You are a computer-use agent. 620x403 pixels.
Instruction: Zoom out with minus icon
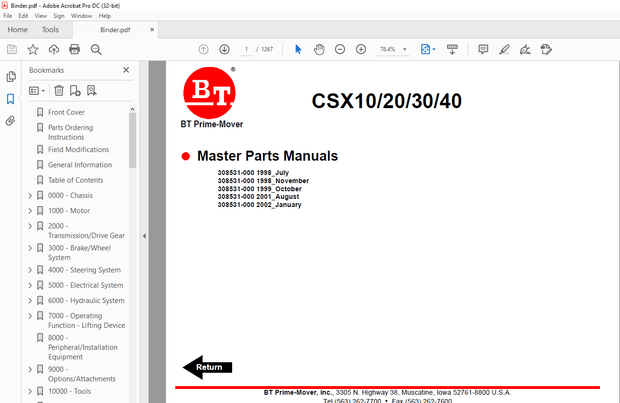(x=340, y=49)
